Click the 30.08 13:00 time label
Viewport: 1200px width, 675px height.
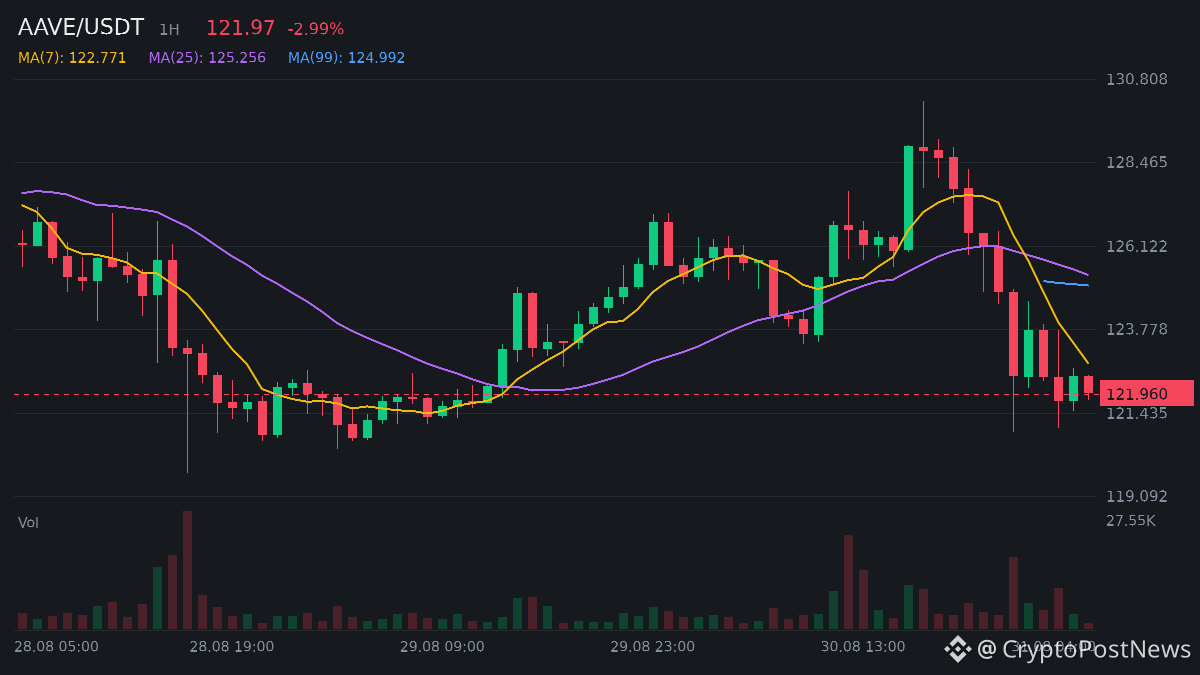(863, 647)
